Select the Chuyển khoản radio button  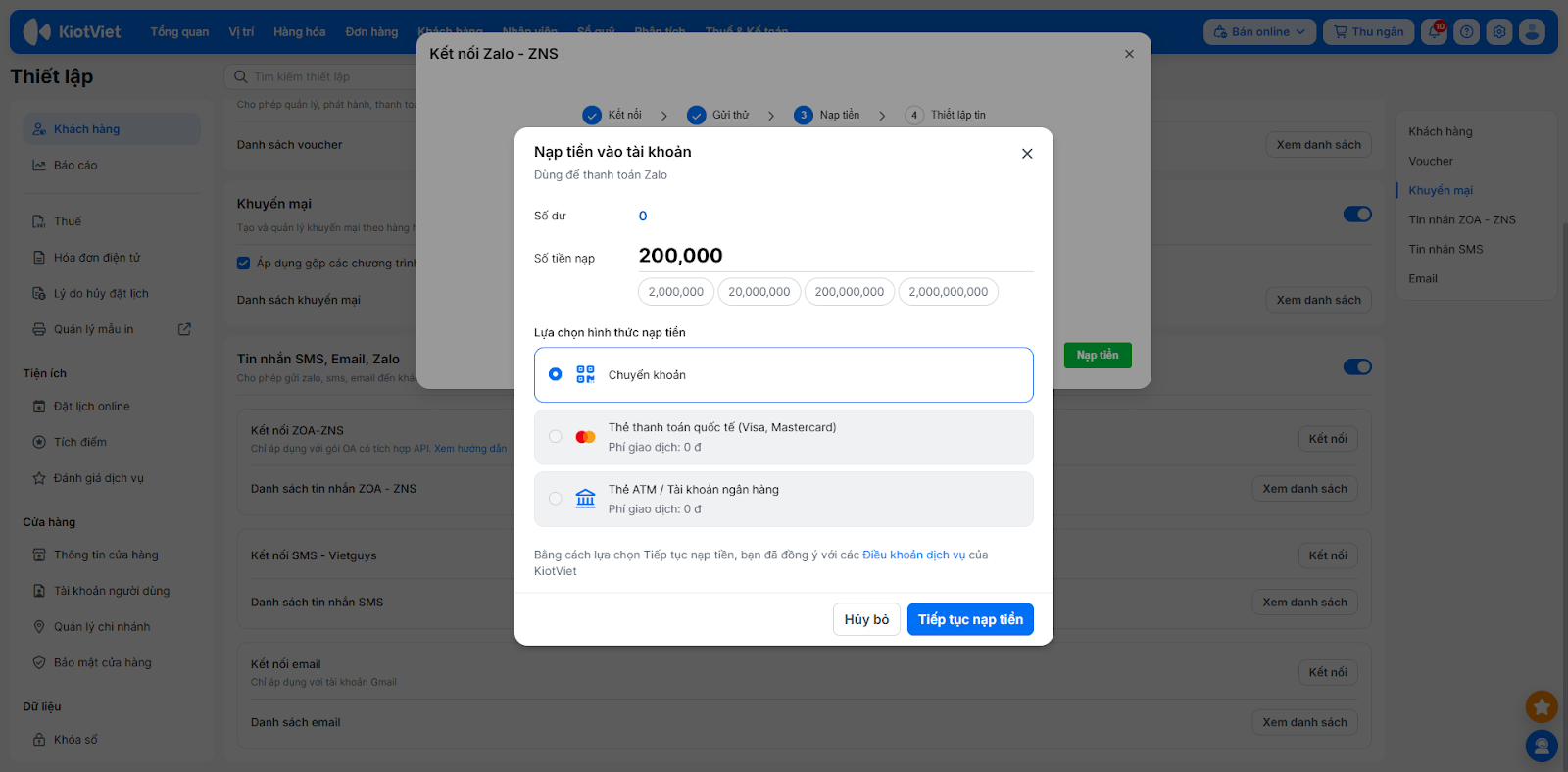pos(556,374)
